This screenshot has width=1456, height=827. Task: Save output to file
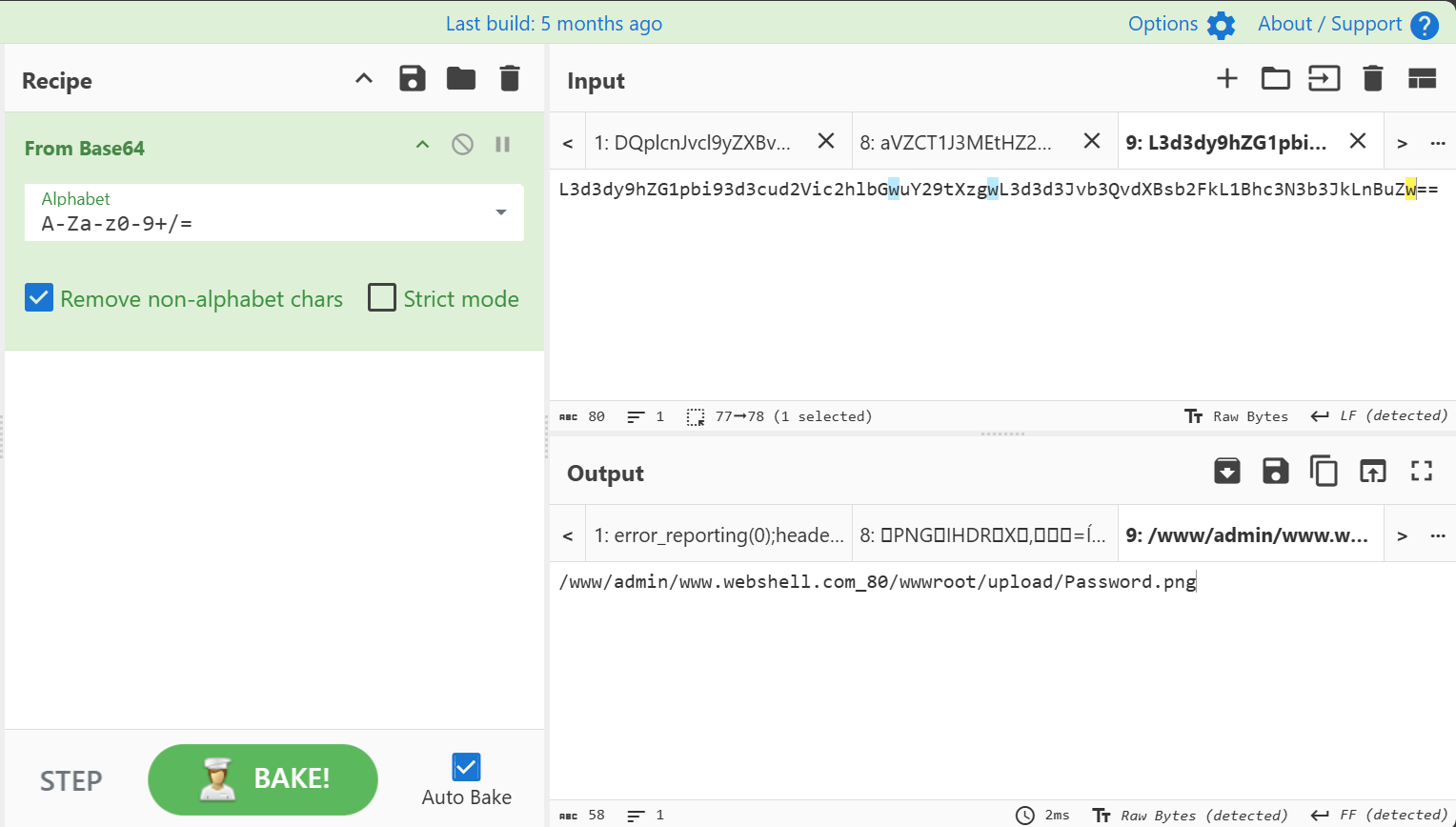tap(1275, 471)
